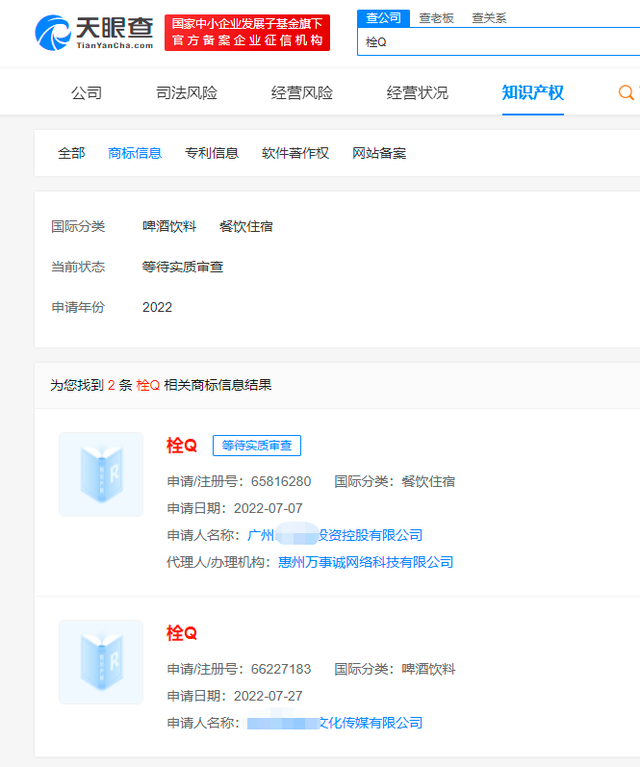
Task: Open the 知识产权 navigation tab
Action: point(533,92)
